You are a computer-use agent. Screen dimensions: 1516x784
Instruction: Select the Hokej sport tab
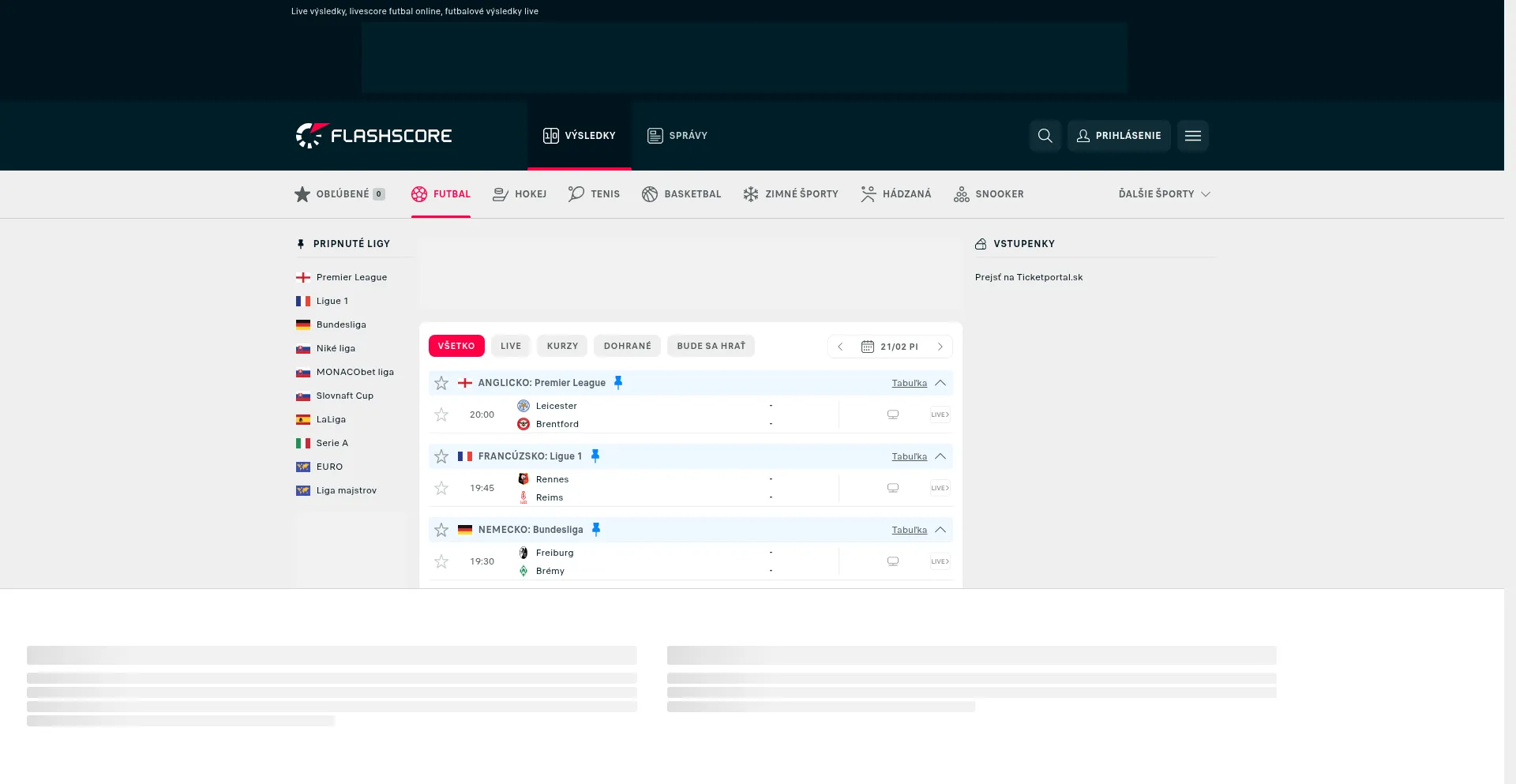tap(520, 194)
